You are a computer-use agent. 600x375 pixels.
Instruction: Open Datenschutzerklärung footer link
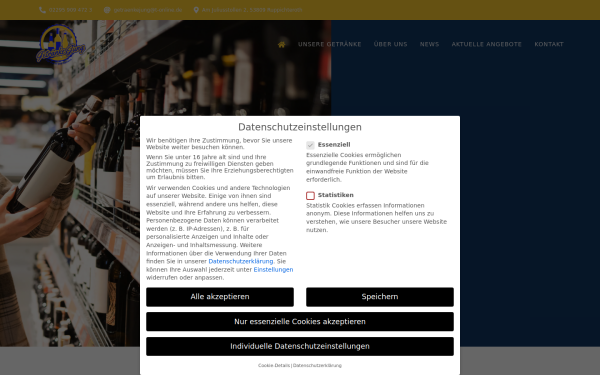pos(317,365)
